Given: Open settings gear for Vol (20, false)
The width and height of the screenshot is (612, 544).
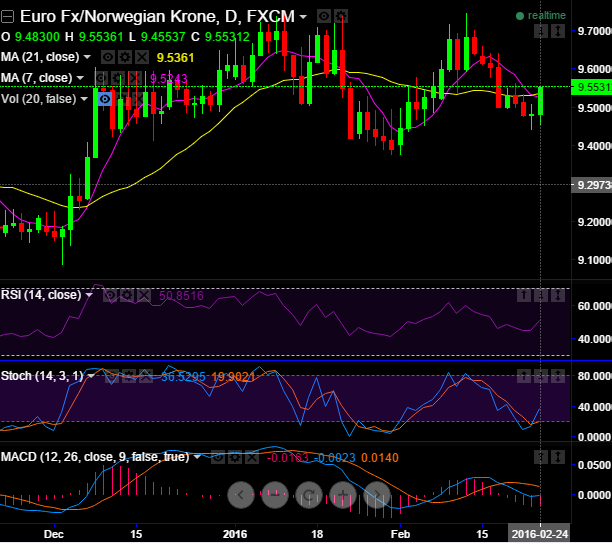Looking at the screenshot, I should click(122, 99).
